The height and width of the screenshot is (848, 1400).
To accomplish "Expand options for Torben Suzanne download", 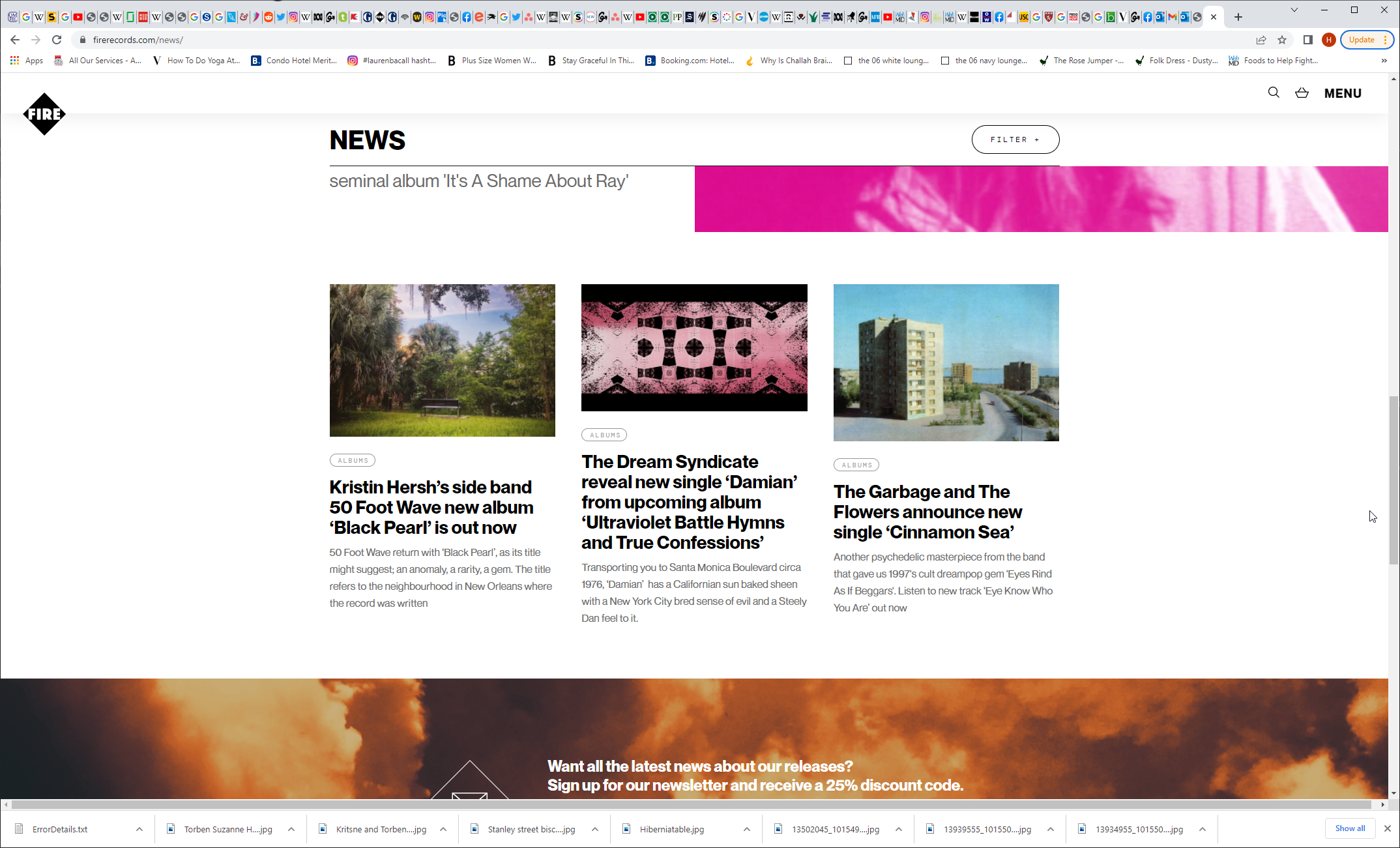I will coord(291,829).
